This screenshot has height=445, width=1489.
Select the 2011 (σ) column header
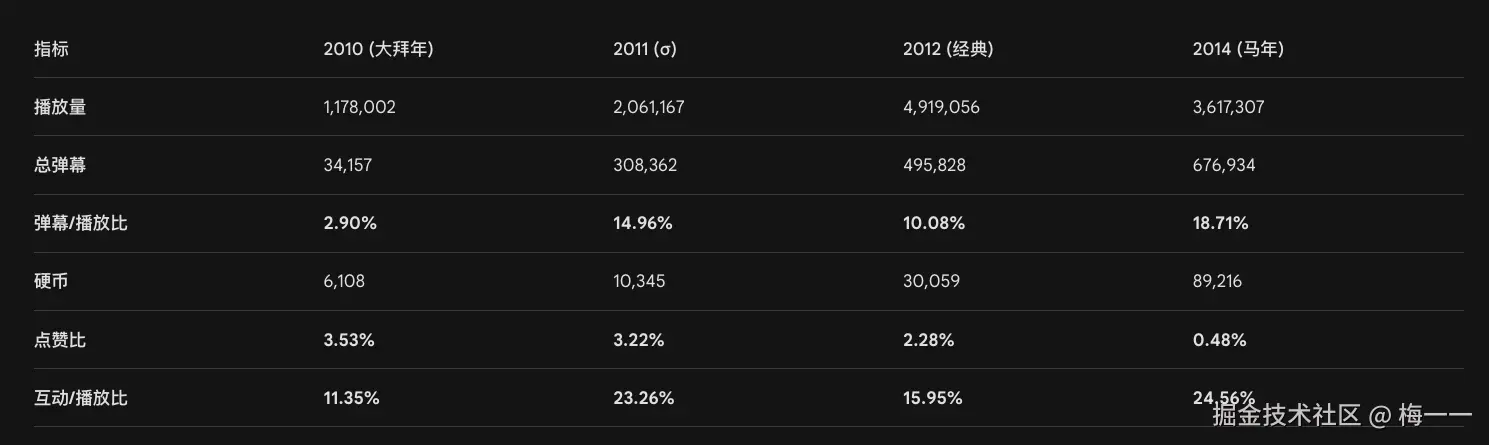pos(645,49)
